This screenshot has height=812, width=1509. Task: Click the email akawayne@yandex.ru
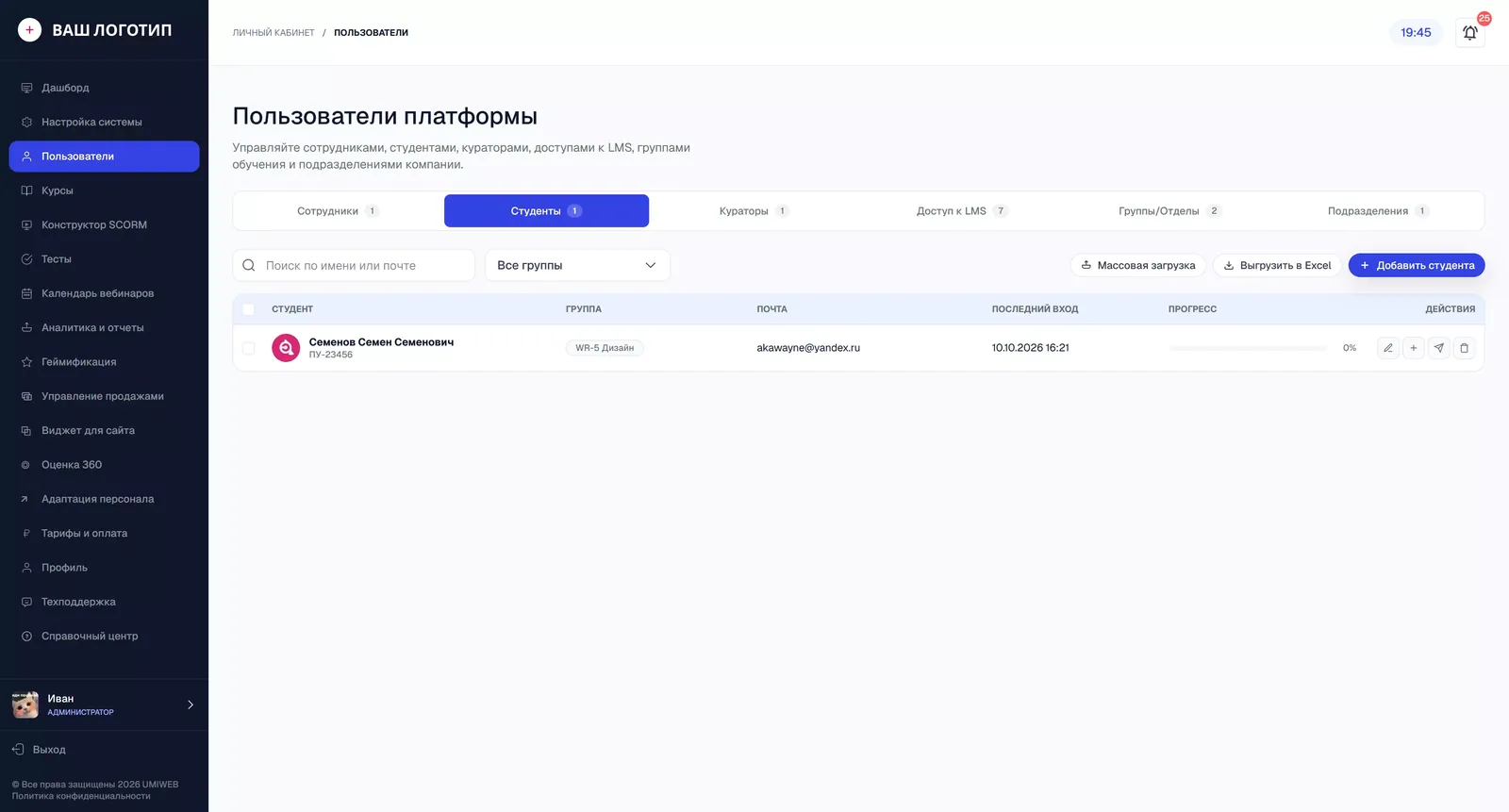808,348
